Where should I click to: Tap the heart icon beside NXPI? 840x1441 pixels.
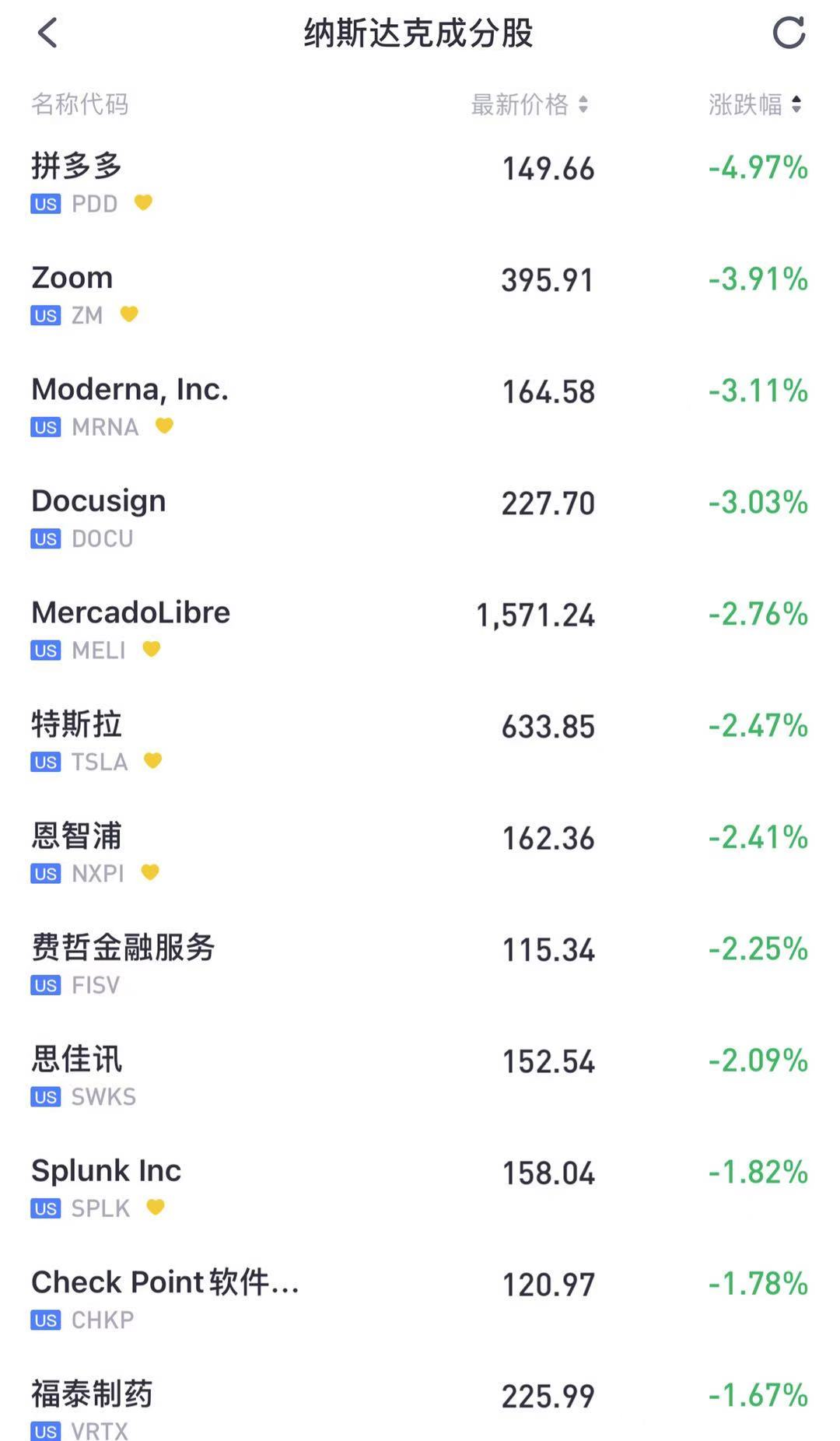[x=150, y=872]
